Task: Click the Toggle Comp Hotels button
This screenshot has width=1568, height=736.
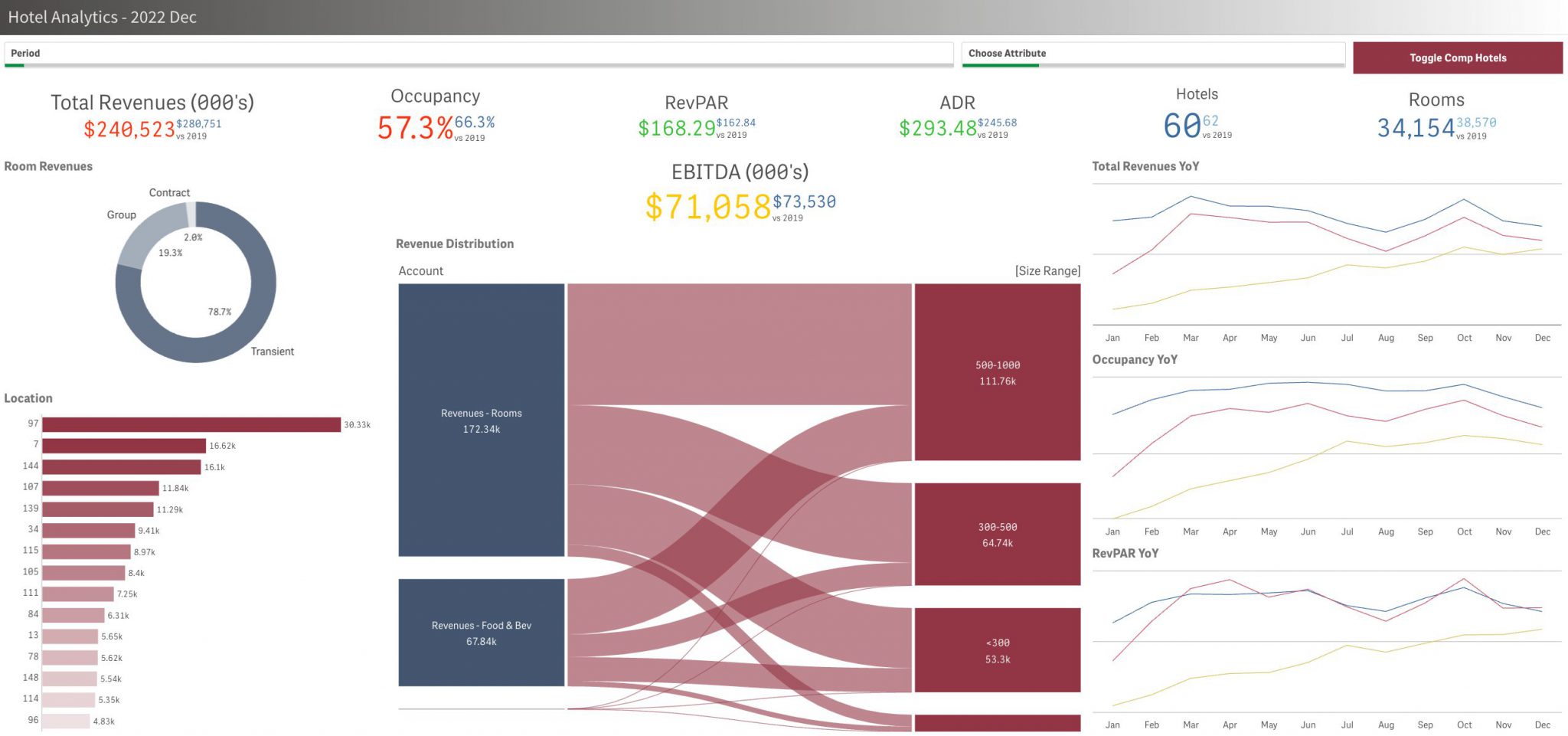Action: [1457, 57]
